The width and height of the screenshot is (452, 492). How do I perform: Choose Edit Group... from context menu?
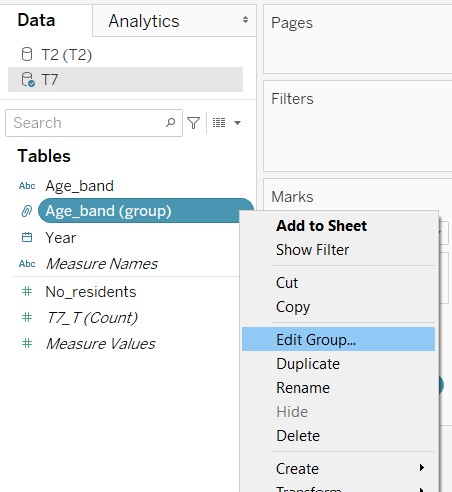coord(338,339)
